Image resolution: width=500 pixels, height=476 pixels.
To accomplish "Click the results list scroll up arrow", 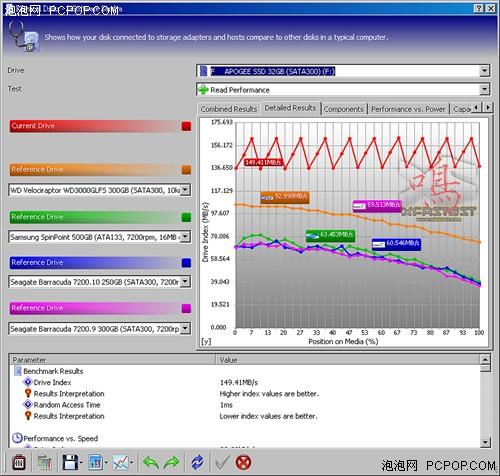I will click(x=485, y=360).
